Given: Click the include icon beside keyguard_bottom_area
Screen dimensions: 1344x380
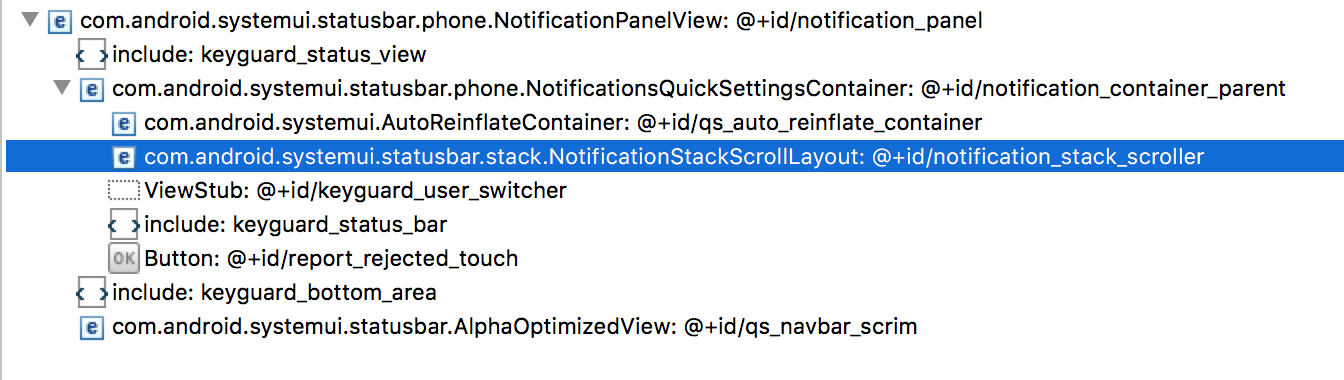Looking at the screenshot, I should tap(92, 293).
